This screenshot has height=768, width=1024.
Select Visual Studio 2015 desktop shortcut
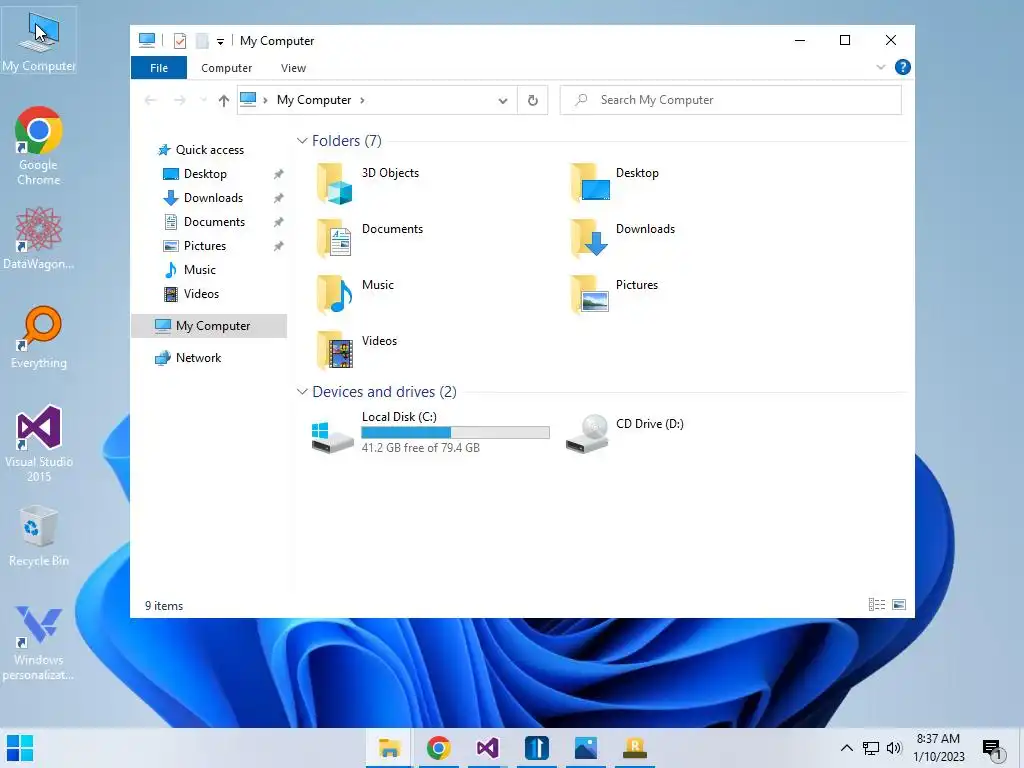point(39,443)
